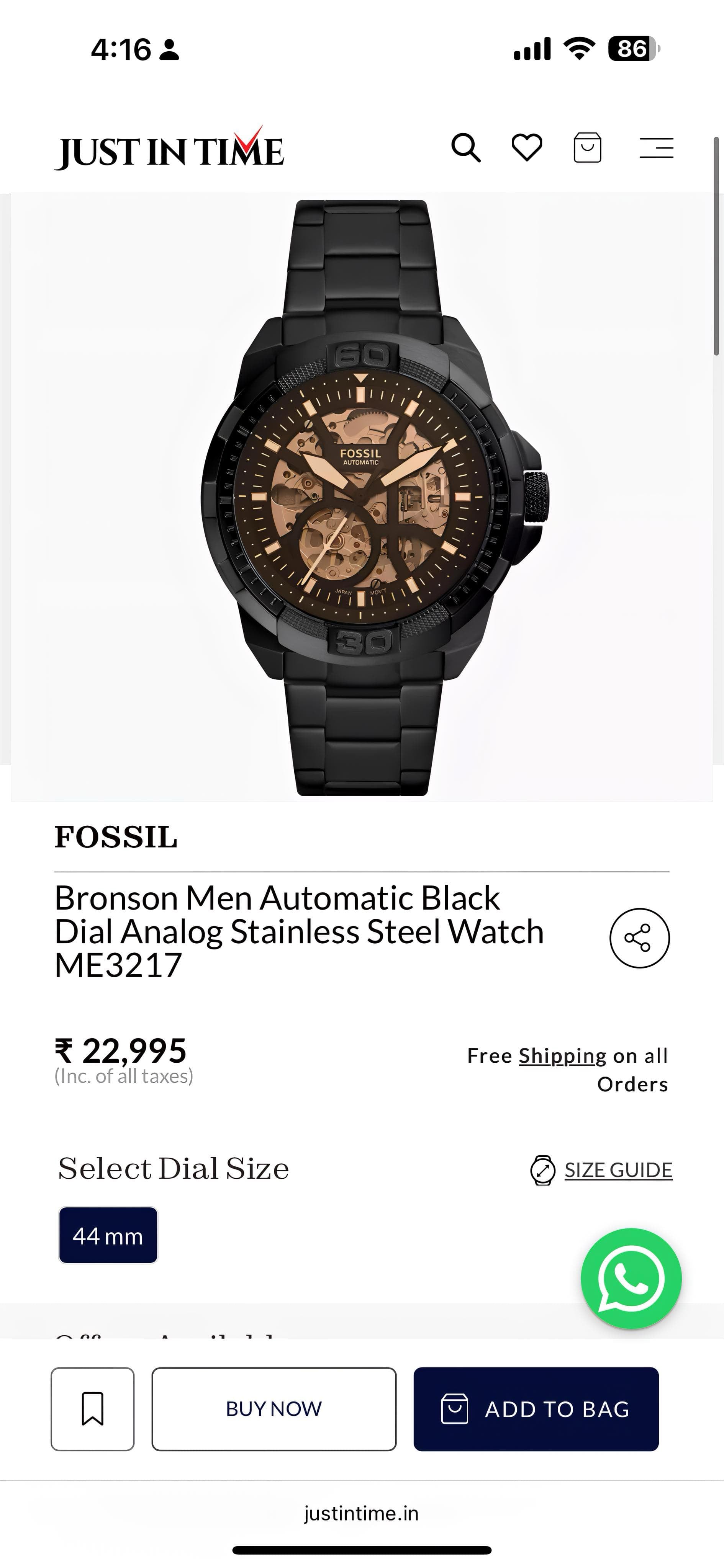Open the SIZE GUIDE link
The height and width of the screenshot is (1568, 724).
618,1170
